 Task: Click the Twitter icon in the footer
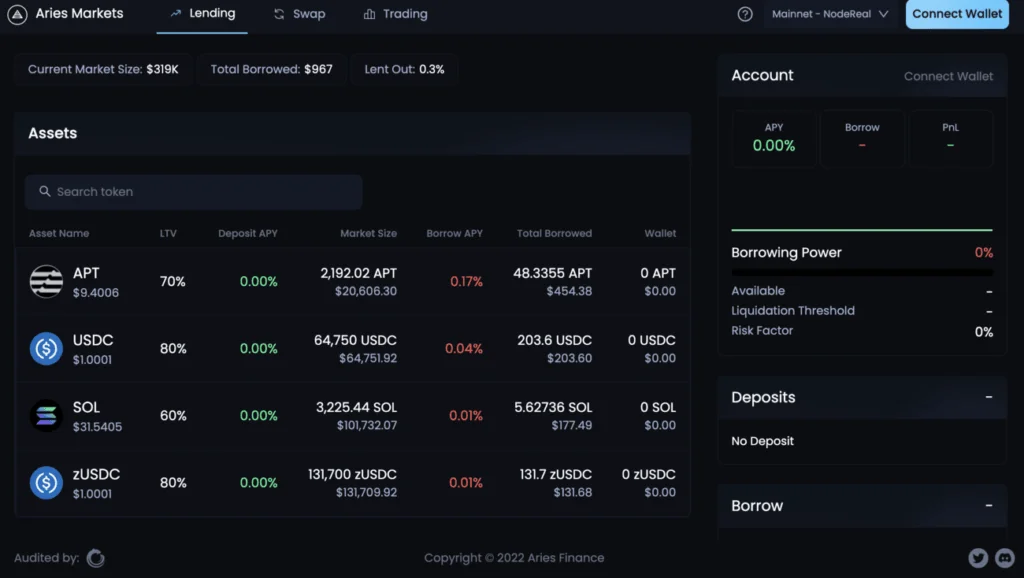978,558
